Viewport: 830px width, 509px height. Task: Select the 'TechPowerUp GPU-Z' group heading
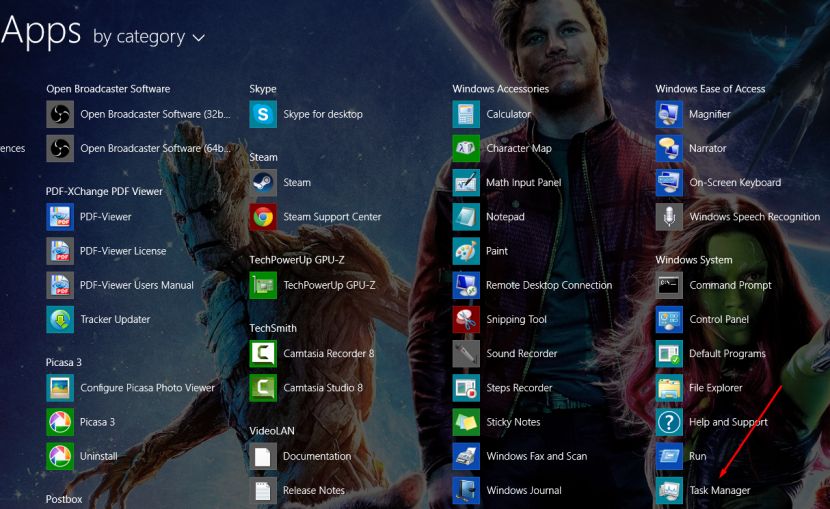[297, 260]
